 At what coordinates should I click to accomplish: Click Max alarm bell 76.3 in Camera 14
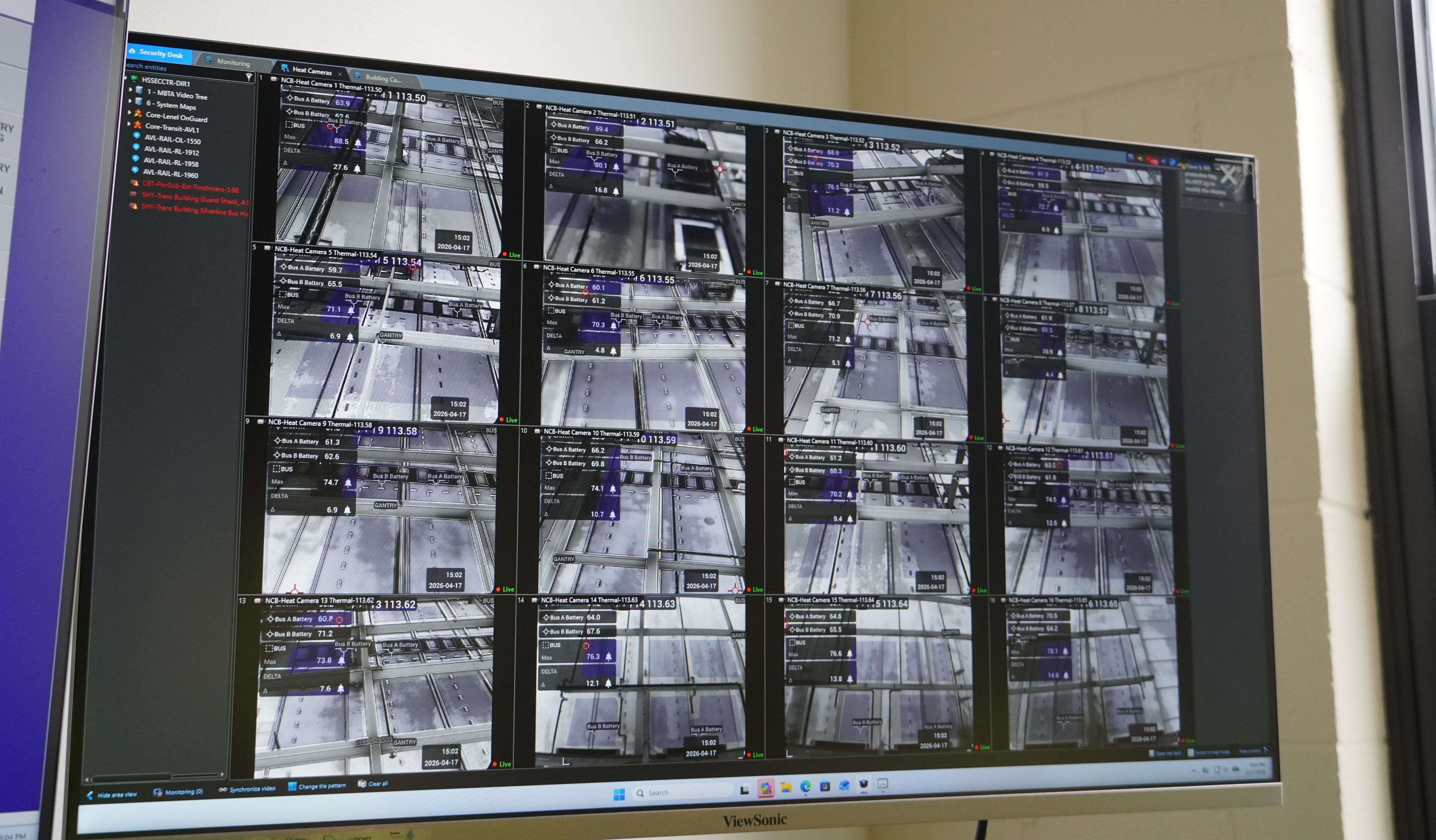609,656
